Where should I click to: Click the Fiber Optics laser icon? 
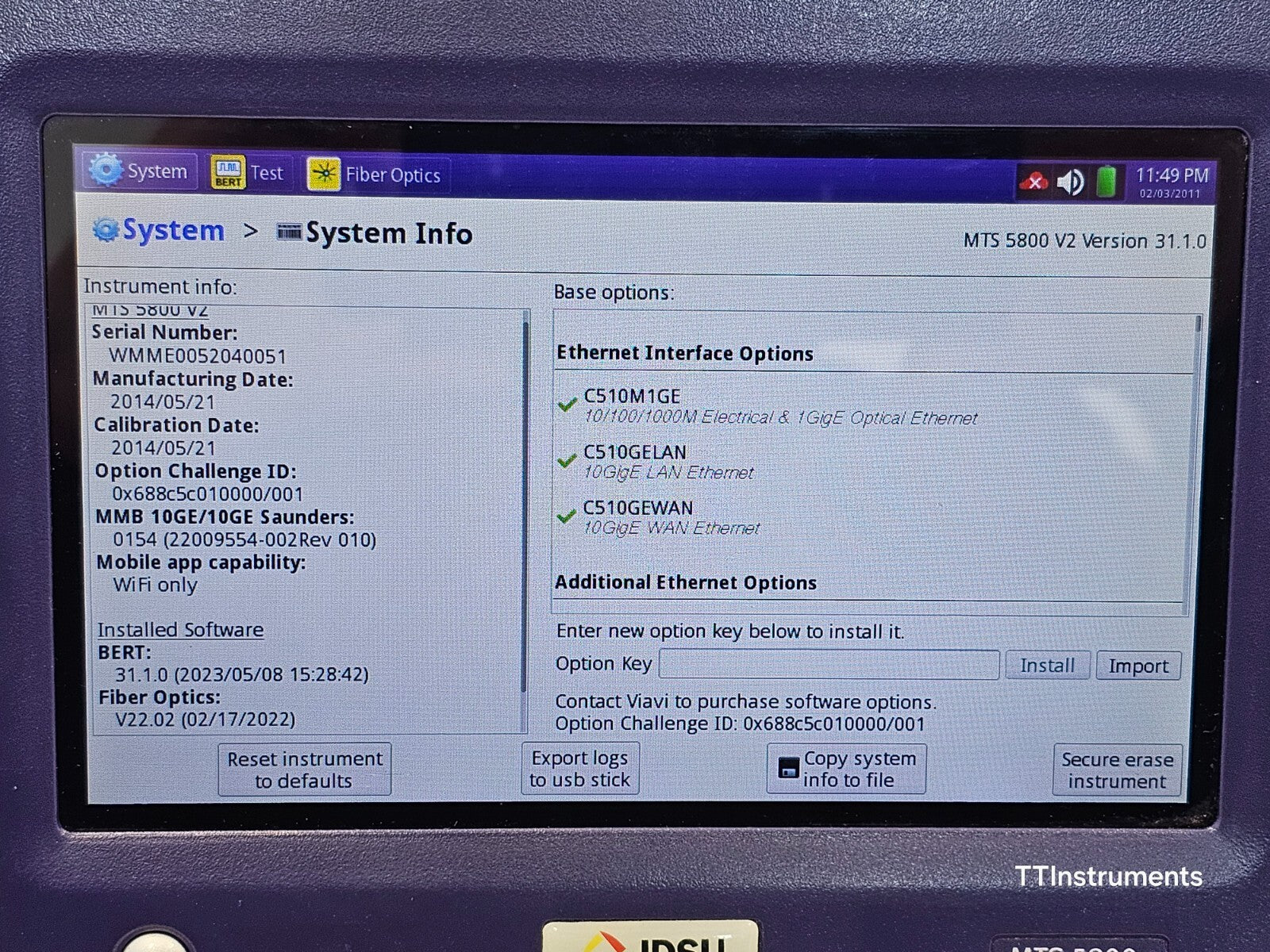coord(323,175)
